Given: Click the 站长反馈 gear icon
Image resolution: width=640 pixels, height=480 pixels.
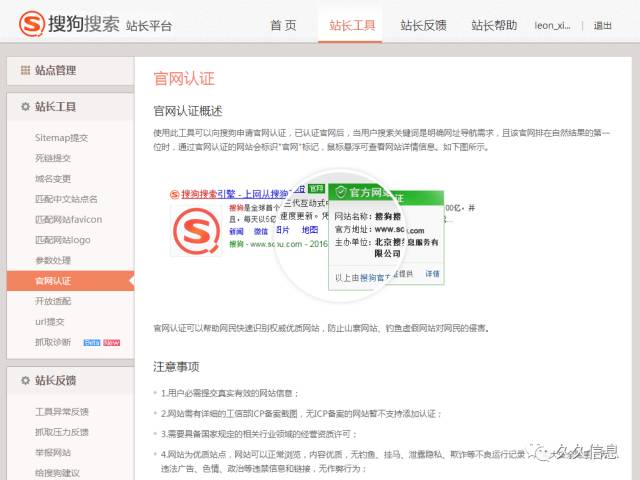Looking at the screenshot, I should pos(24,380).
